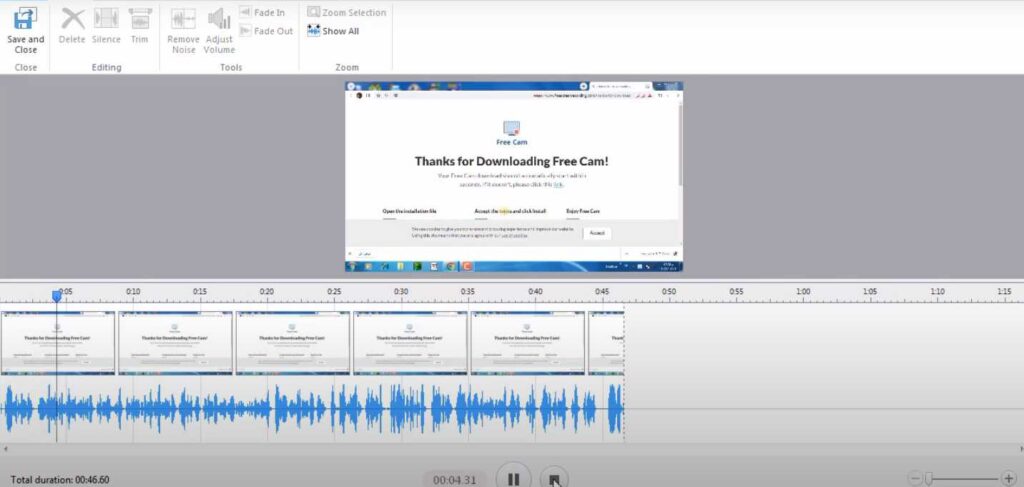The width and height of the screenshot is (1024, 487).
Task: Stop playback with the stop button
Action: [554, 480]
